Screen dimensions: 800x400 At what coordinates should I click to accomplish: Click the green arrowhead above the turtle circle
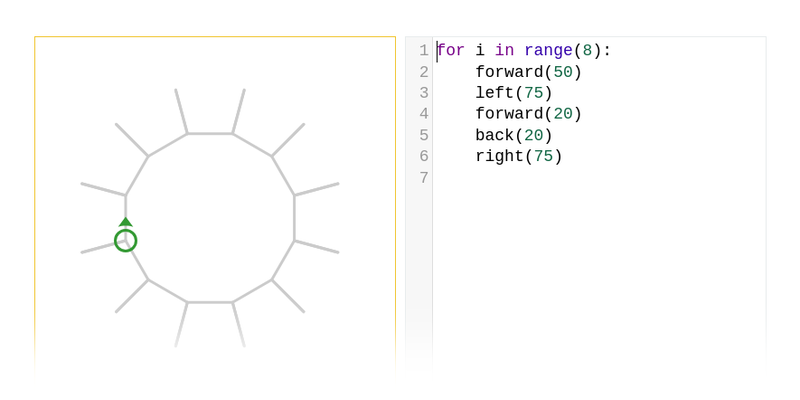click(125, 222)
